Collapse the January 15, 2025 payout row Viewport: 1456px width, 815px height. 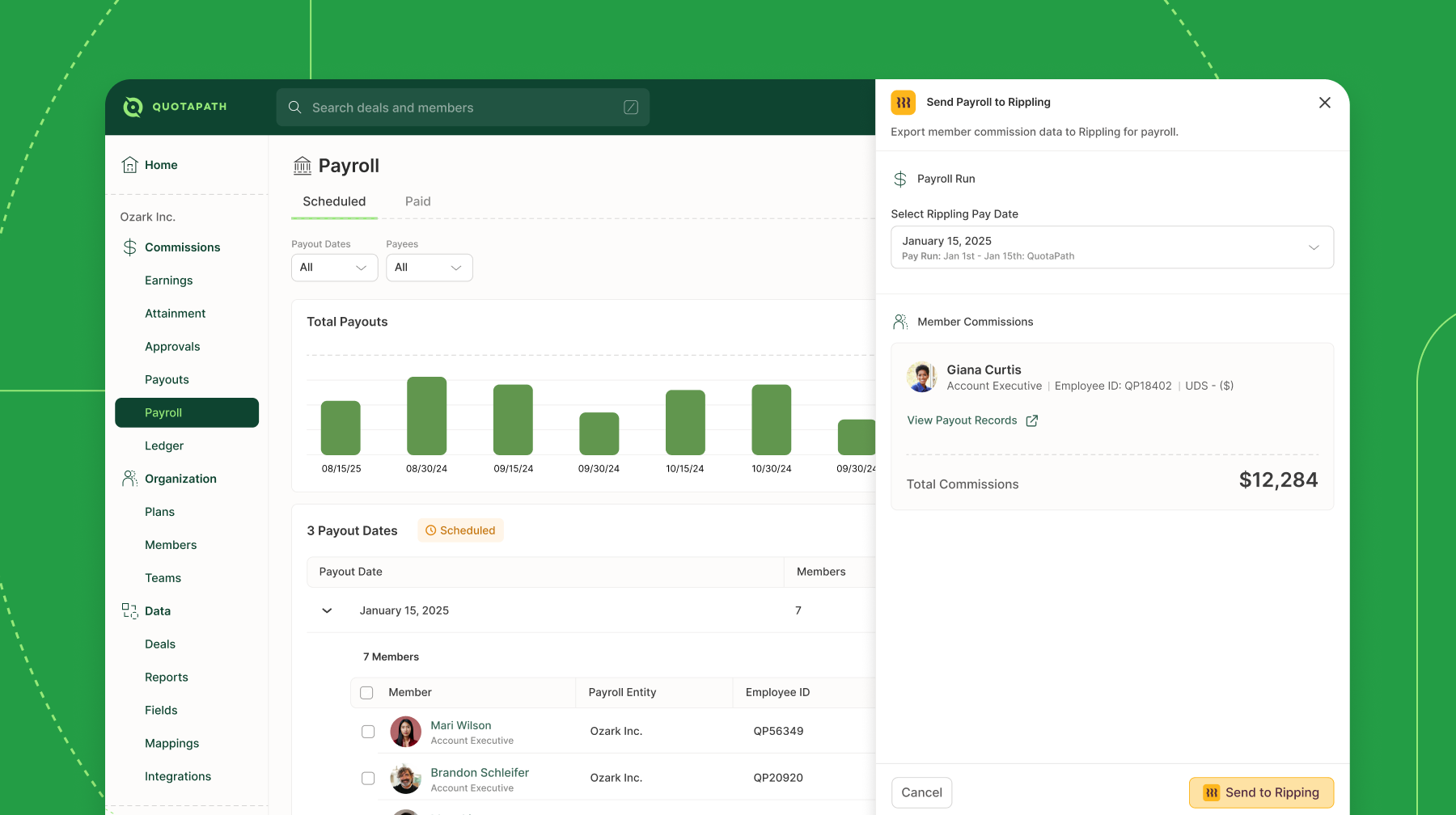click(327, 610)
